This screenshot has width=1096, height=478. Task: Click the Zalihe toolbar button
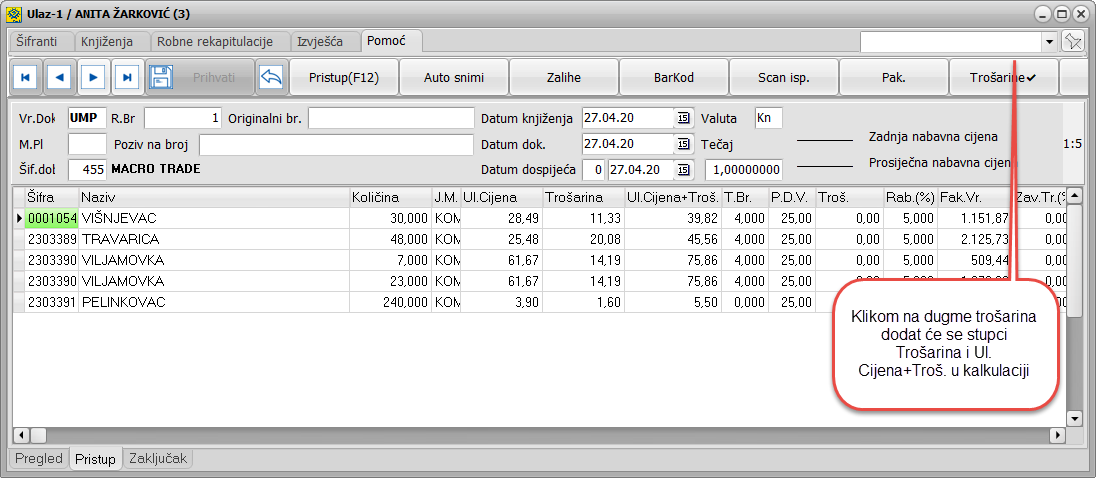coord(564,77)
